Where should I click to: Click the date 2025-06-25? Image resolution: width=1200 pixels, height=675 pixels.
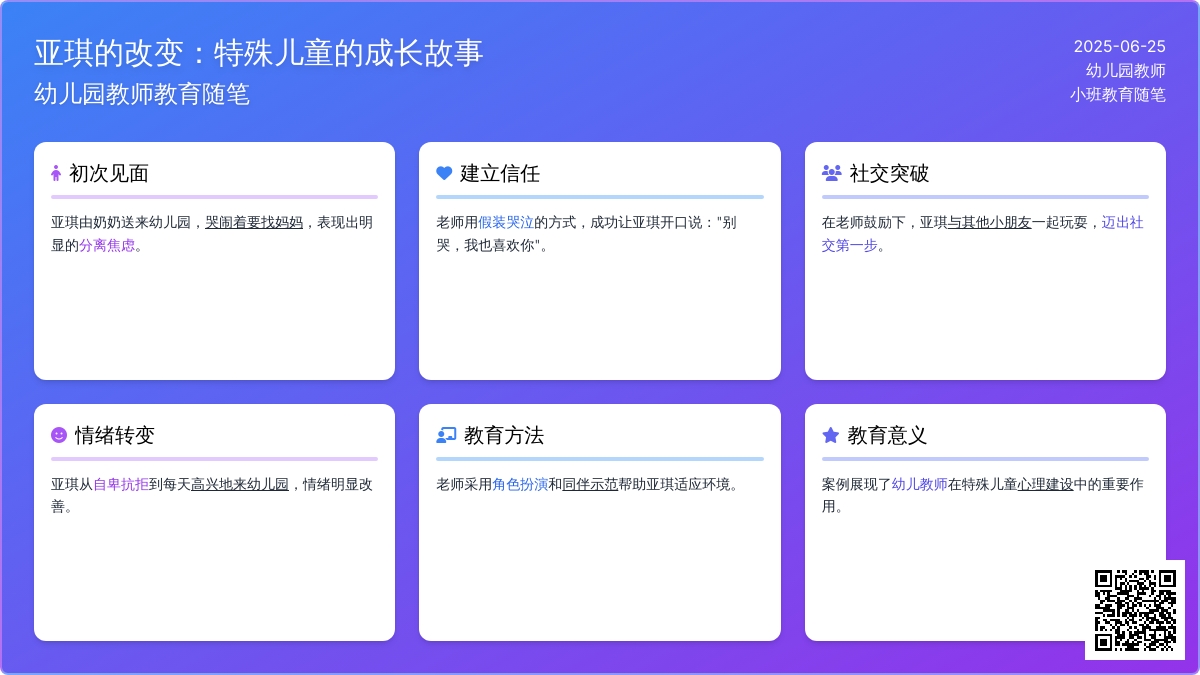point(1120,46)
